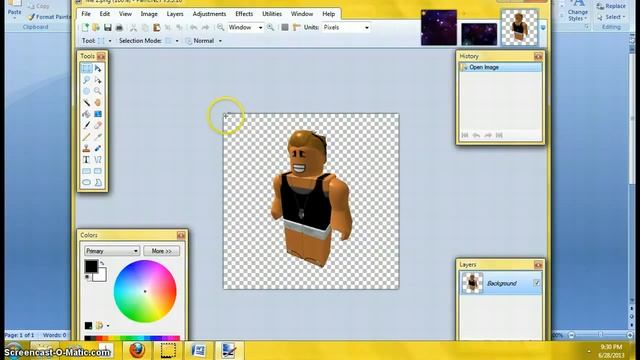Image resolution: width=640 pixels, height=360 pixels.
Task: Open the Normal flood mode dropdown
Action: 220,41
